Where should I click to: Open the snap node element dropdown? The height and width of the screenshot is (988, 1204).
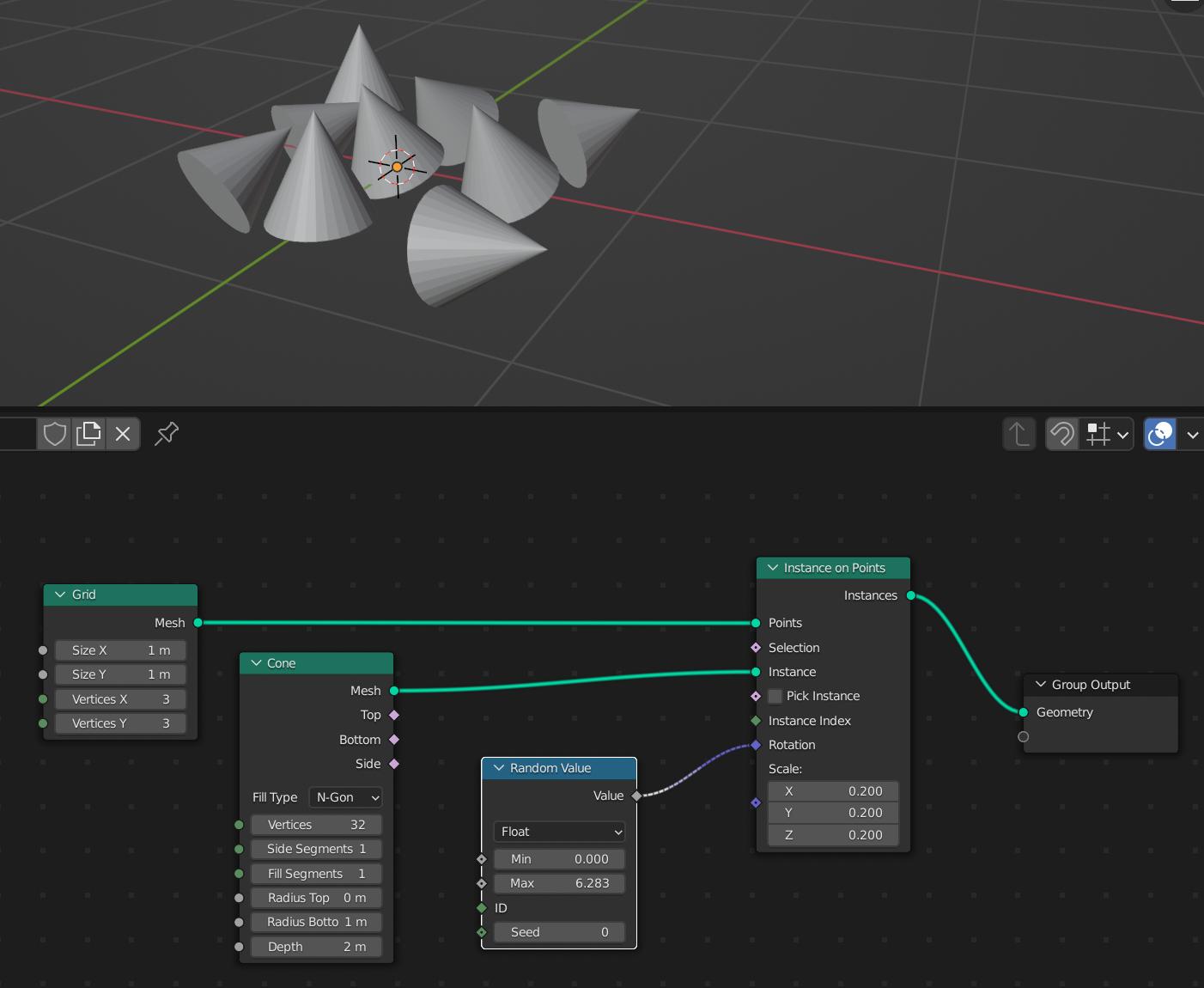click(x=1107, y=434)
